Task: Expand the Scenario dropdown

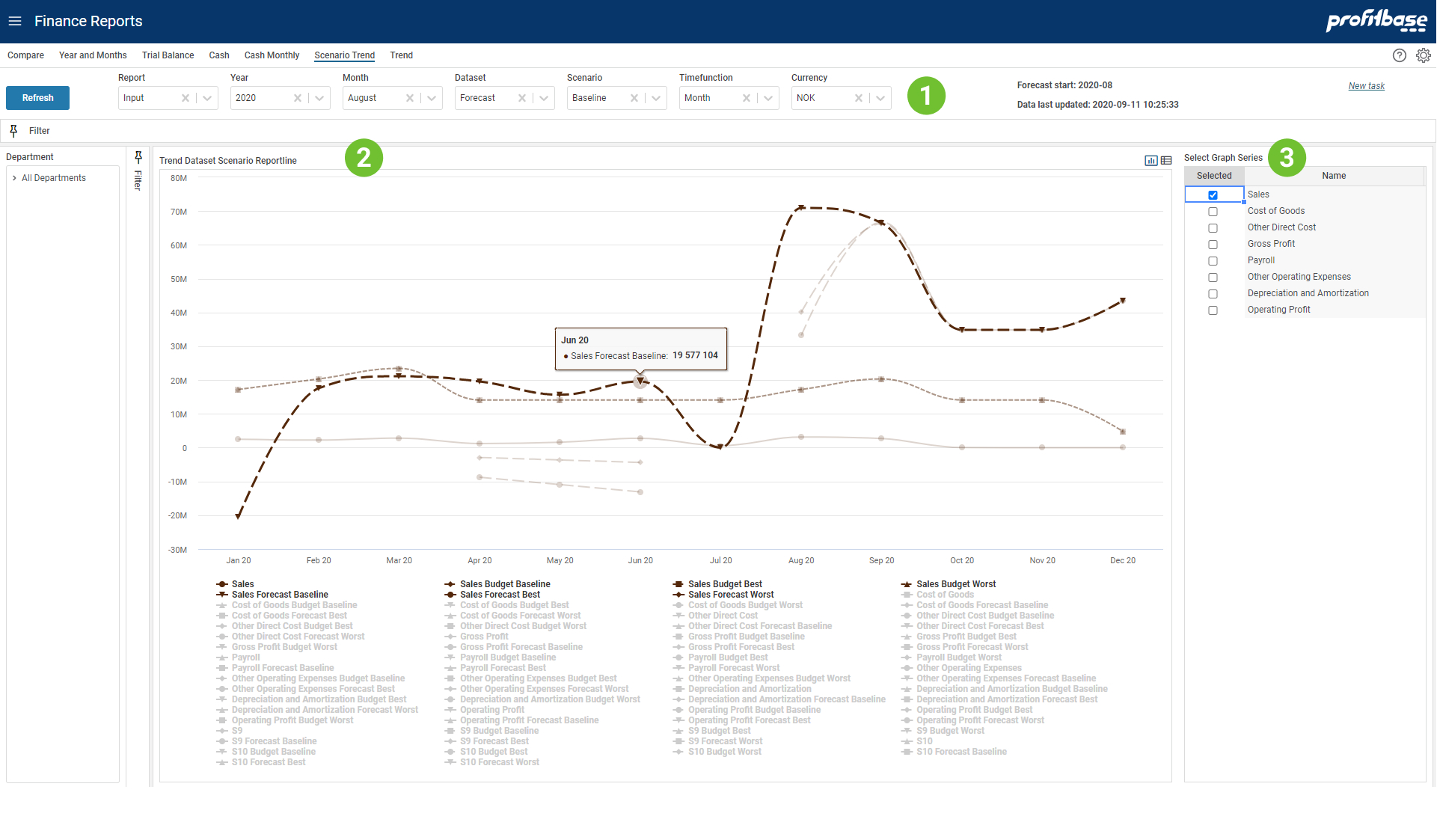Action: (x=656, y=98)
